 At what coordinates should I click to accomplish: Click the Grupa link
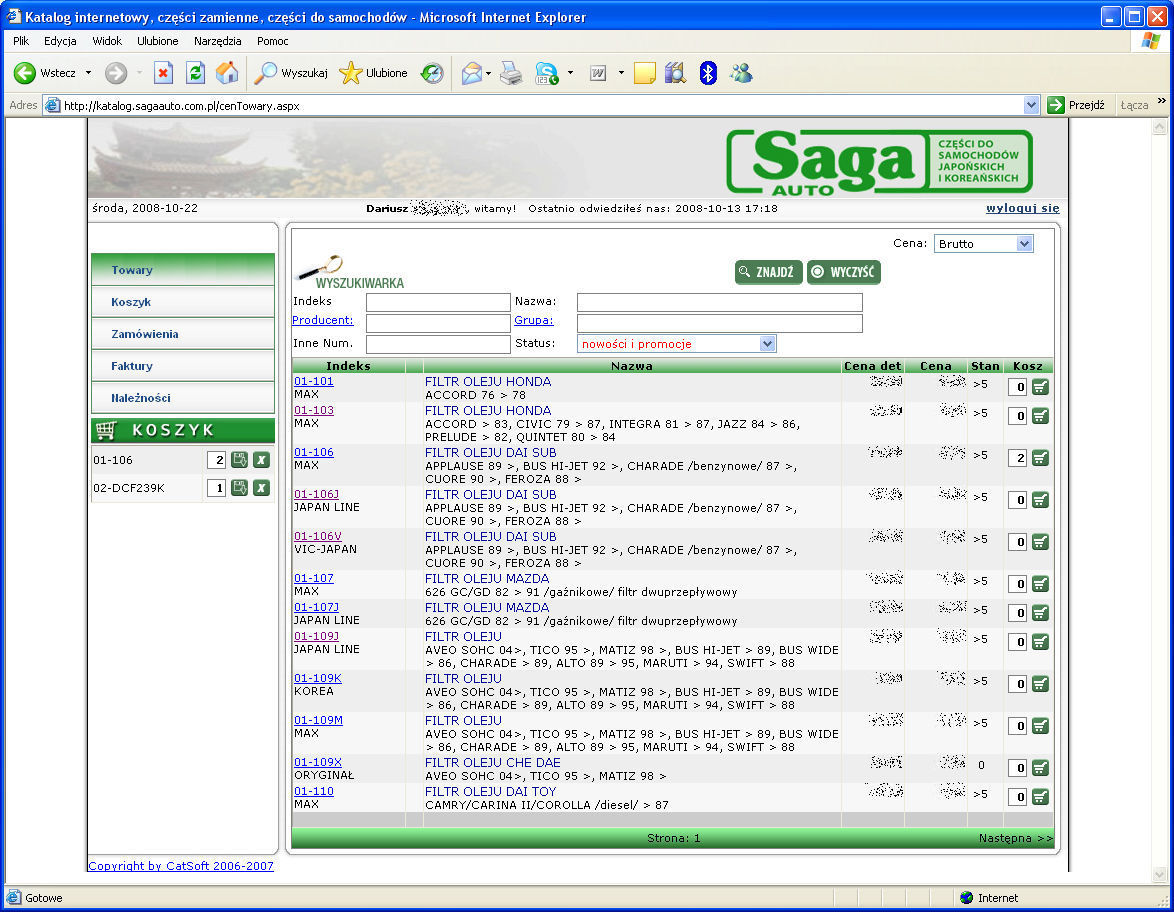click(534, 320)
